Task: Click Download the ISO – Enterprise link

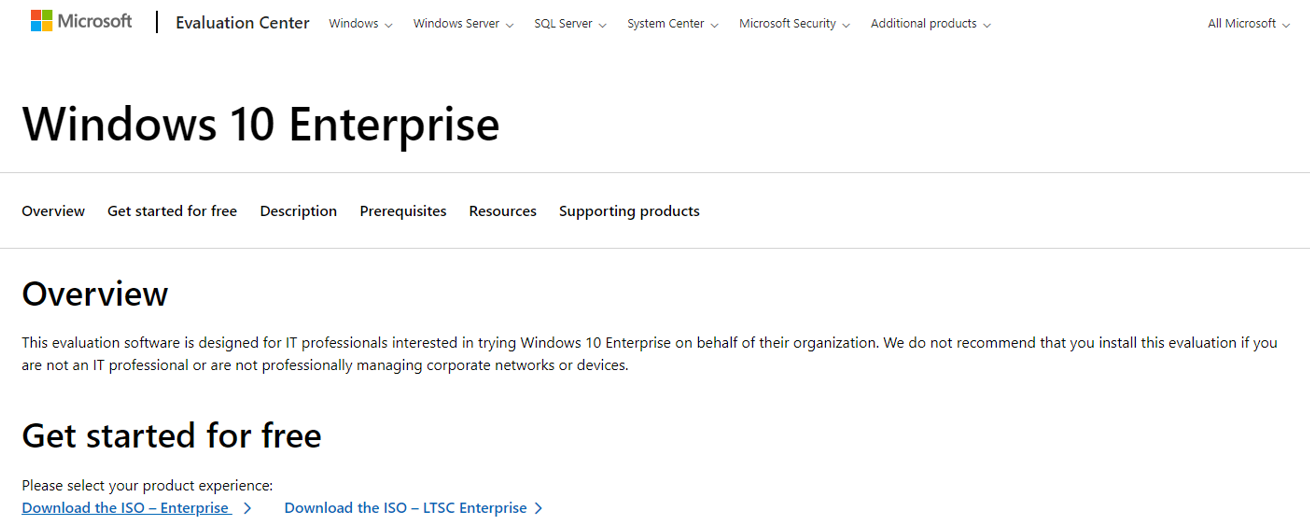Action: tap(126, 508)
